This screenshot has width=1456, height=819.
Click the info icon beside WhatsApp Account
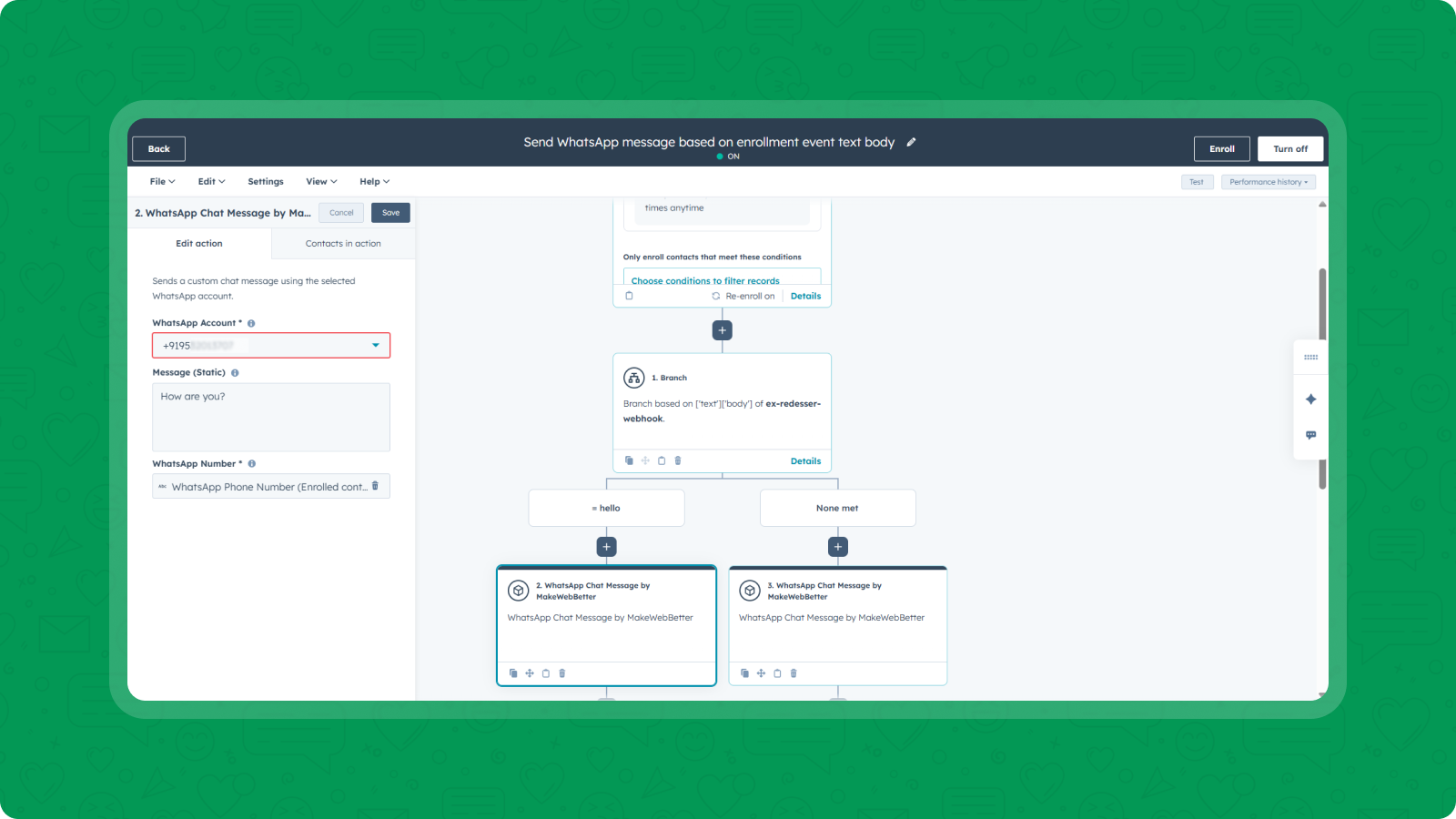pos(250,323)
